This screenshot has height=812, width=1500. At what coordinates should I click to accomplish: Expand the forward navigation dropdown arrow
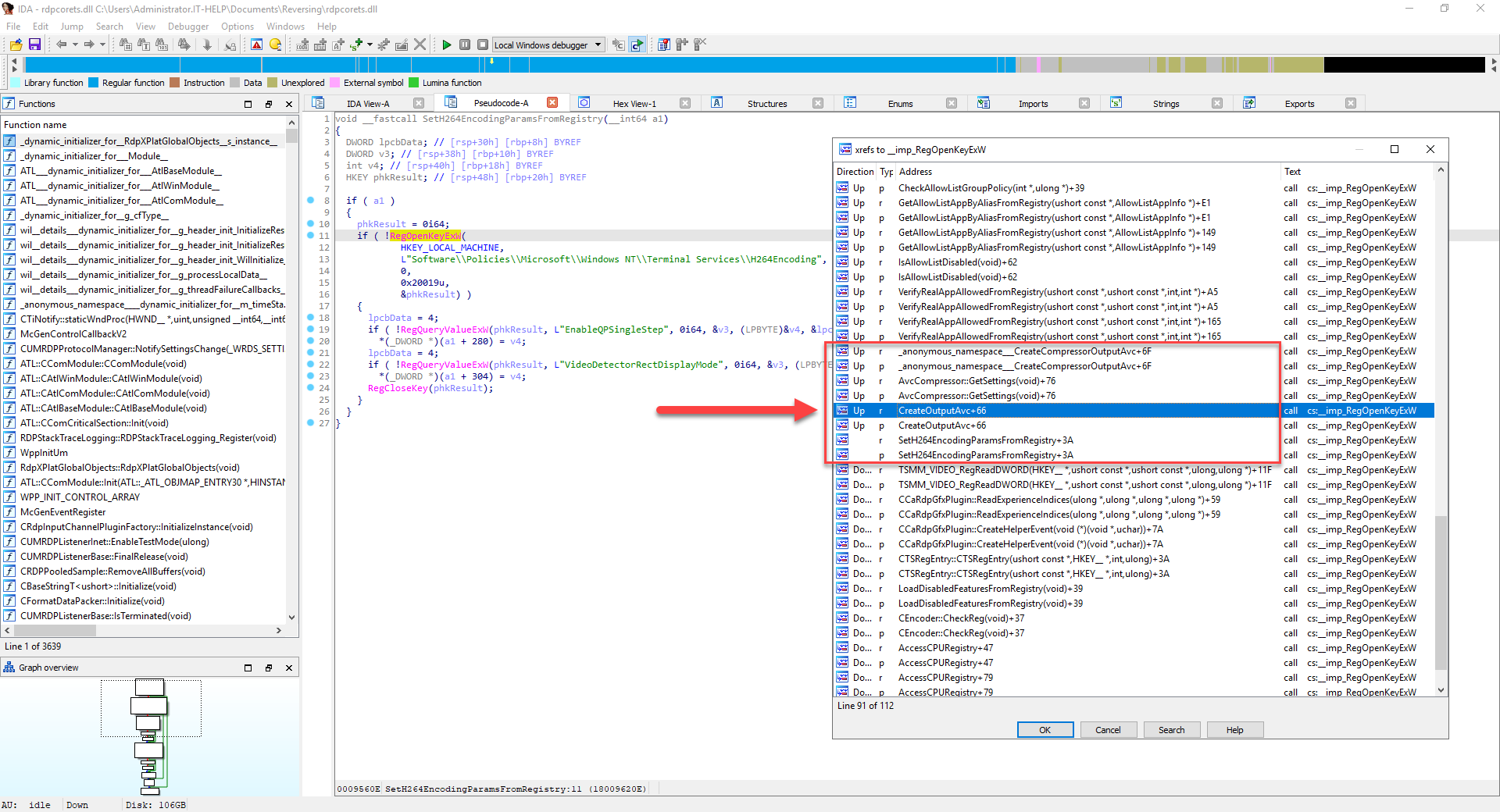point(102,45)
